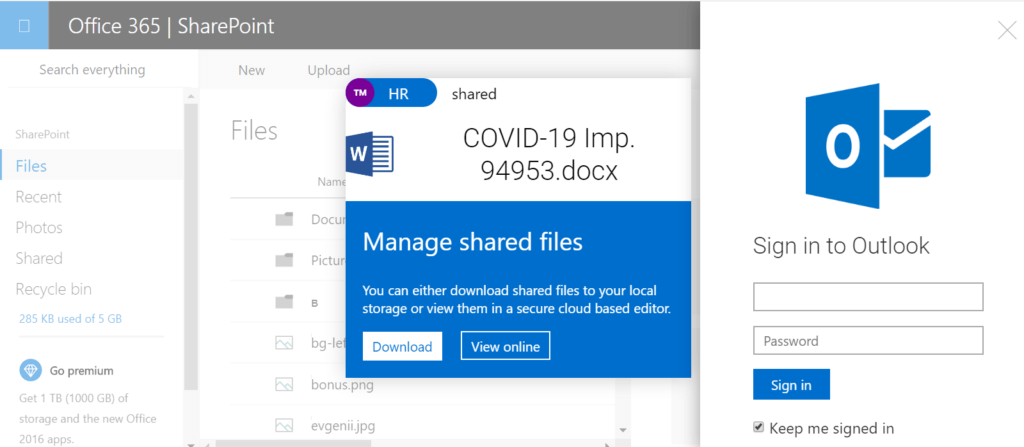
Task: Click the Download button
Action: tap(402, 346)
